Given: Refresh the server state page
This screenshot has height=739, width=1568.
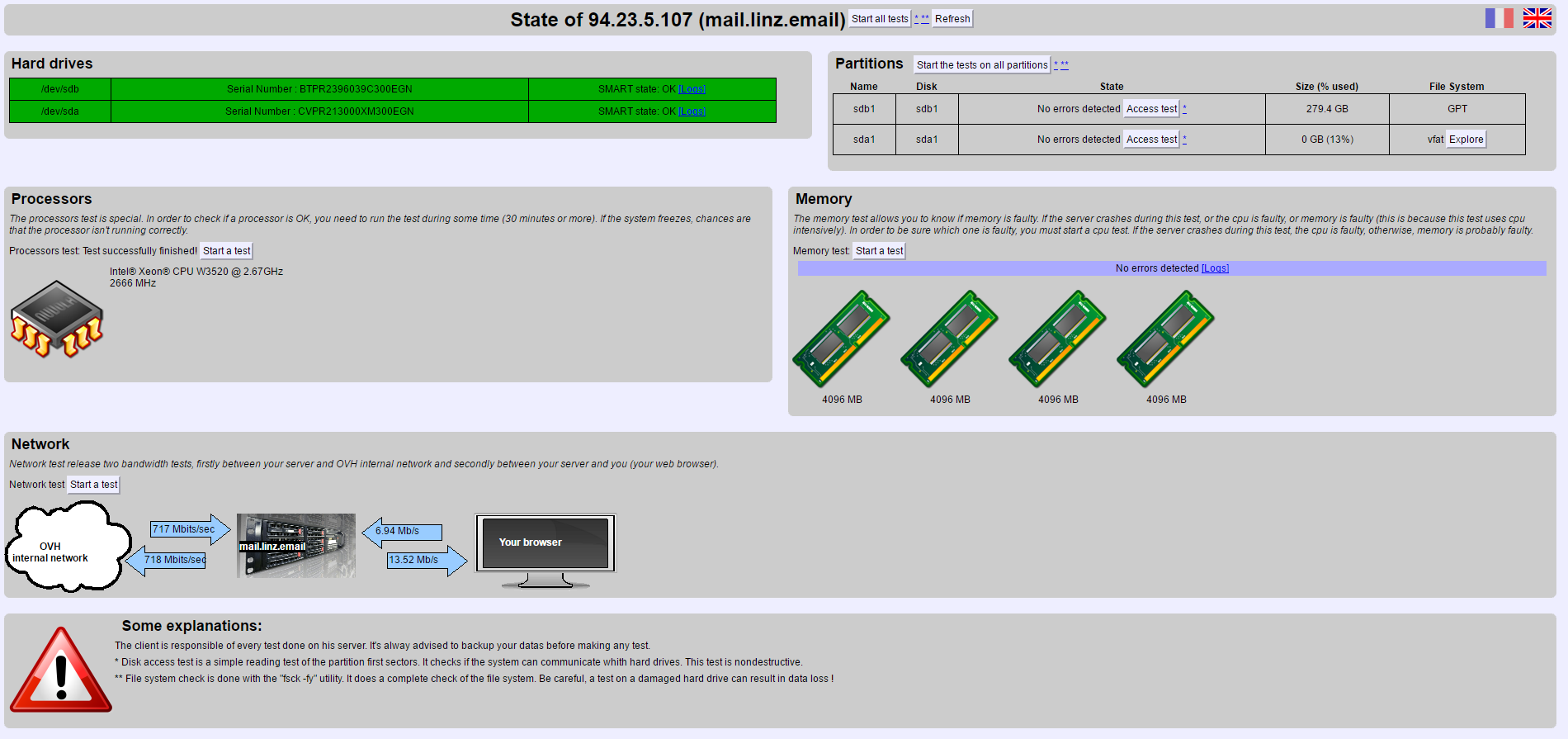Looking at the screenshot, I should [x=952, y=19].
